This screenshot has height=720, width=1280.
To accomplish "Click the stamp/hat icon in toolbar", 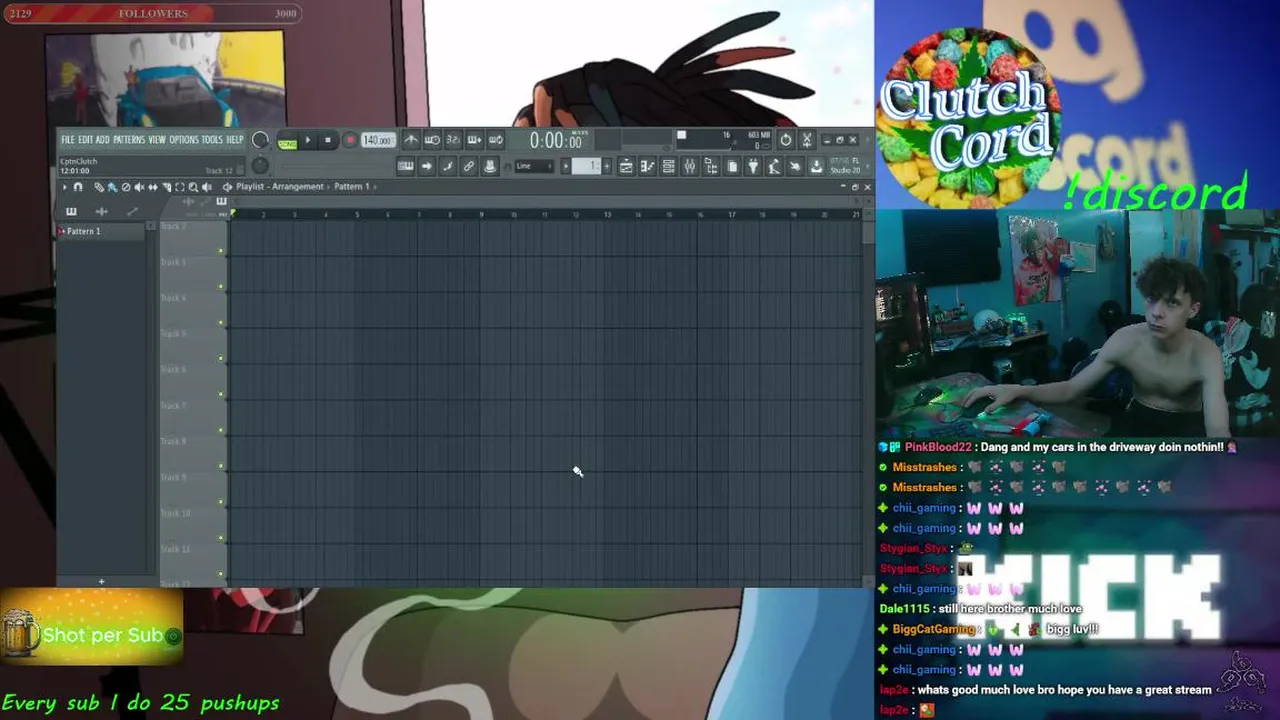I will pos(490,165).
